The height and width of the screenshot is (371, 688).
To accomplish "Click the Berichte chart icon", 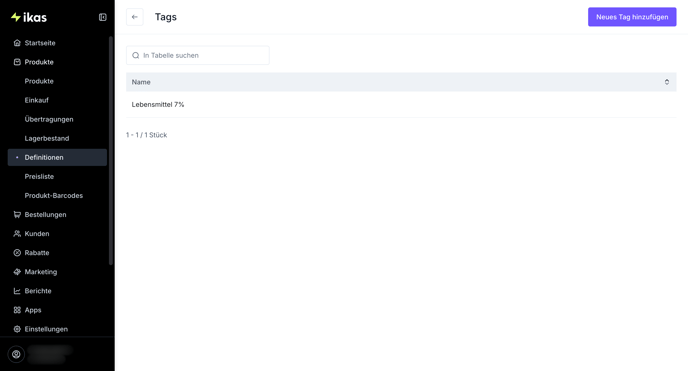I will coord(17,291).
